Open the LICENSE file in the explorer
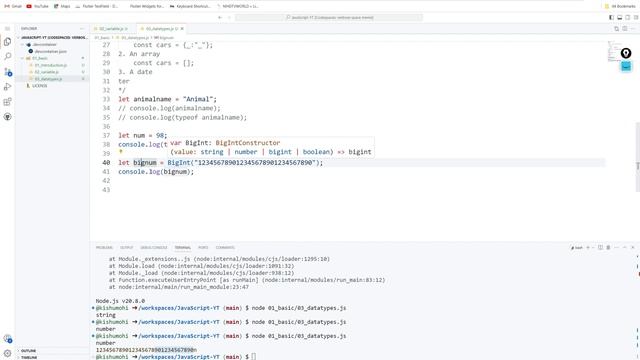 [53, 86]
